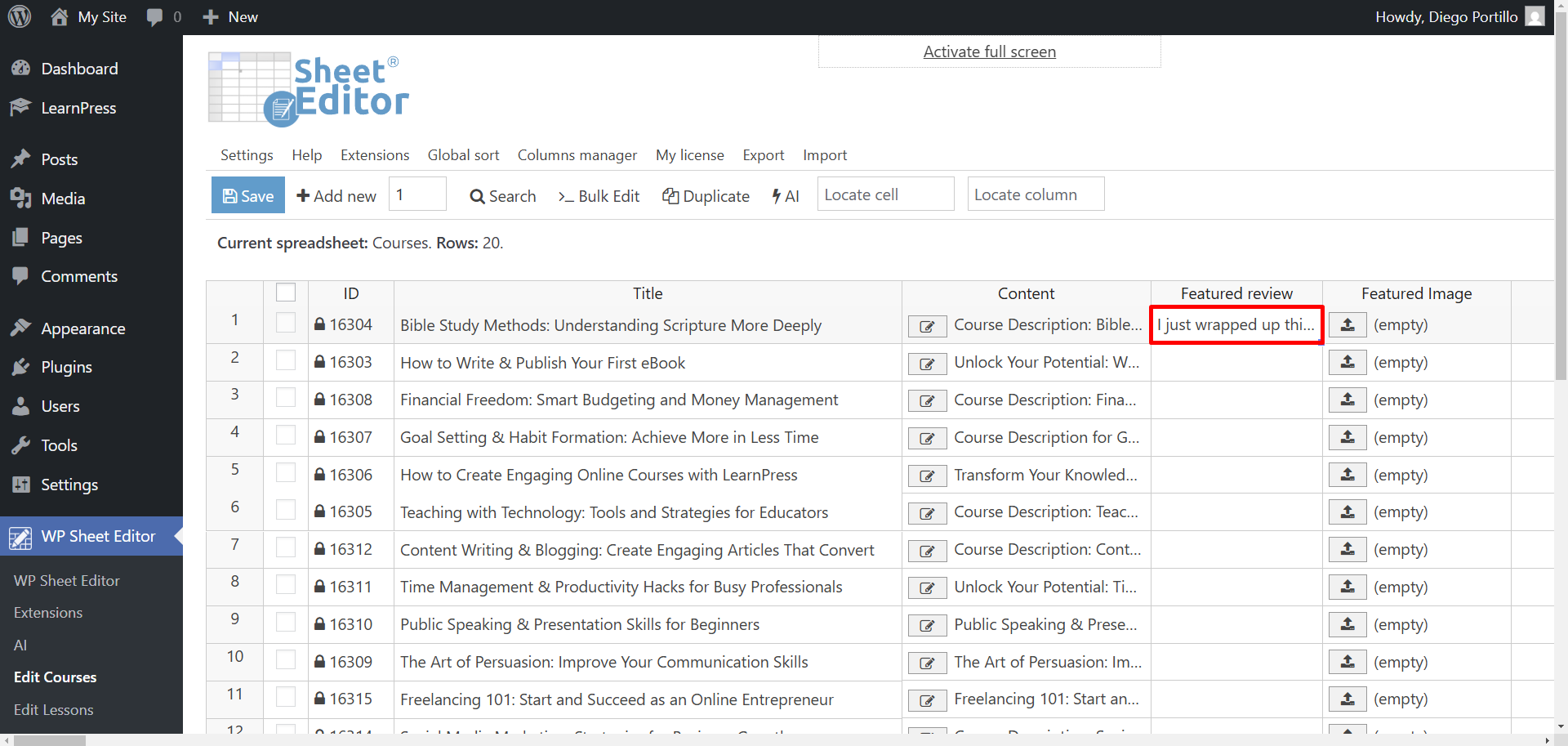This screenshot has width=1568, height=746.
Task: Click the Sheet Editor logo
Action: click(x=309, y=89)
